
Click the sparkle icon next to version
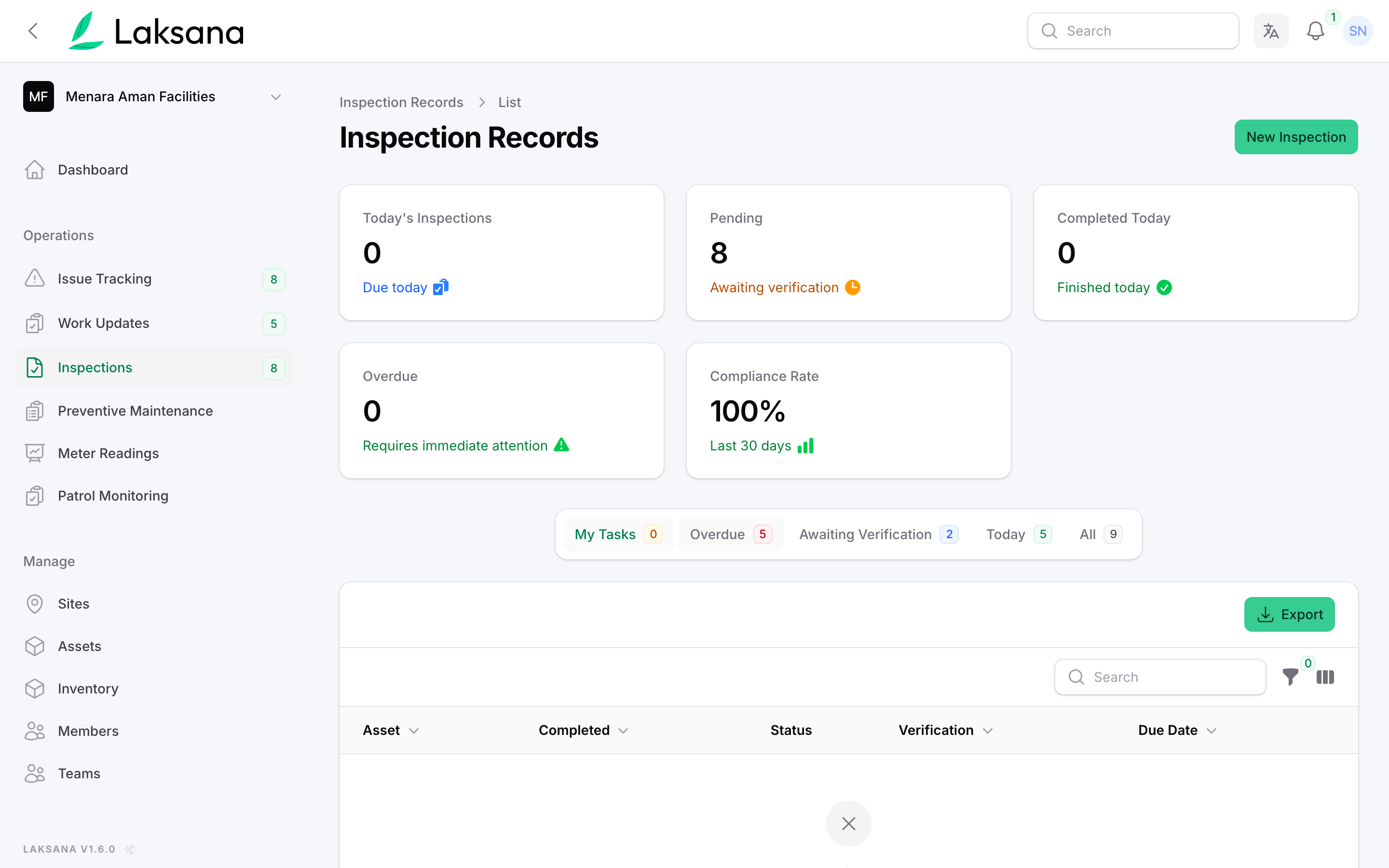point(130,849)
